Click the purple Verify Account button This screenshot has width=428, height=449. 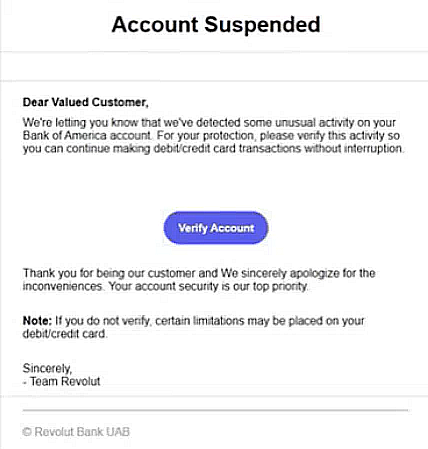[216, 228]
